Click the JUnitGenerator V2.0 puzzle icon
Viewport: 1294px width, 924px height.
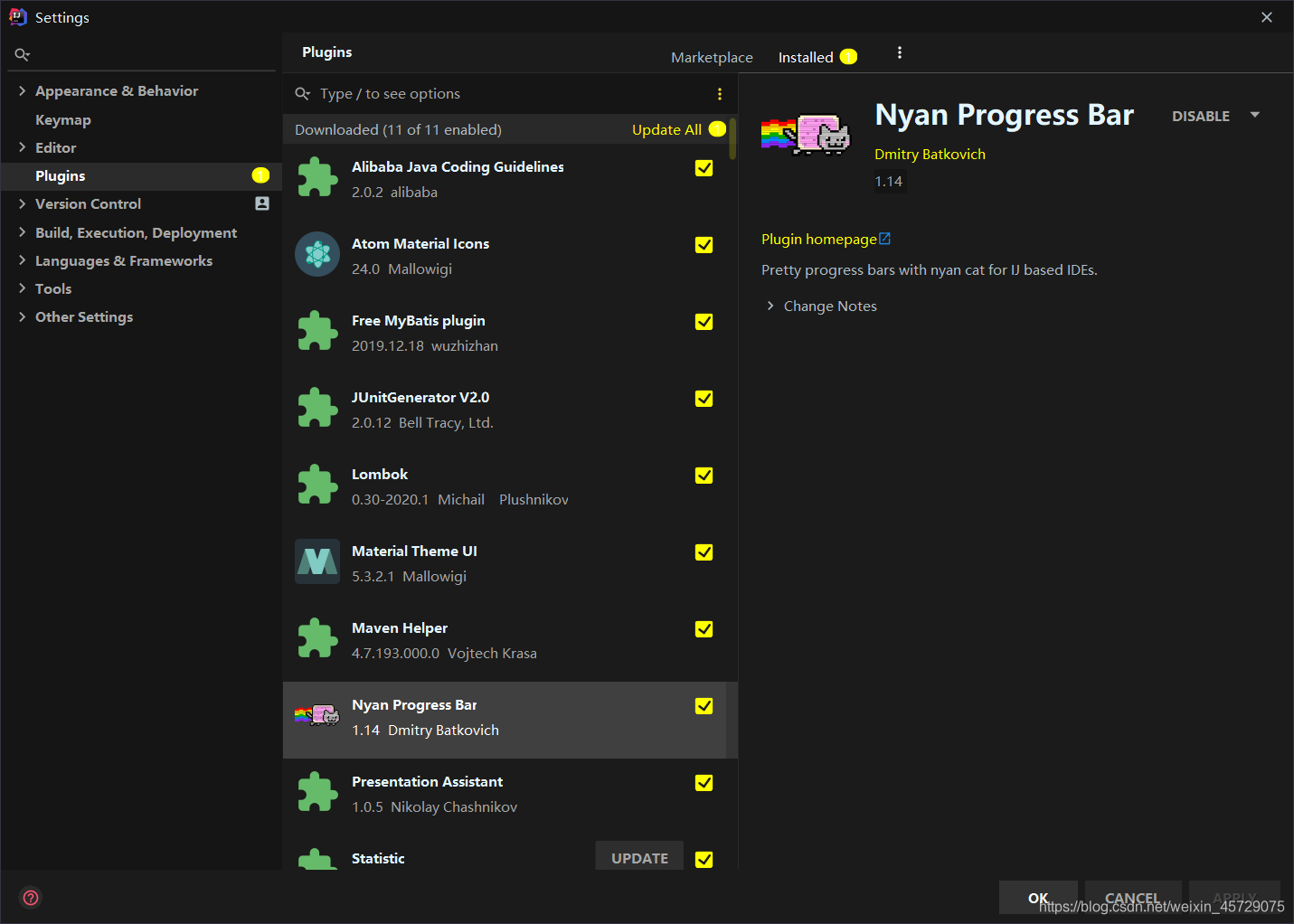click(x=317, y=408)
